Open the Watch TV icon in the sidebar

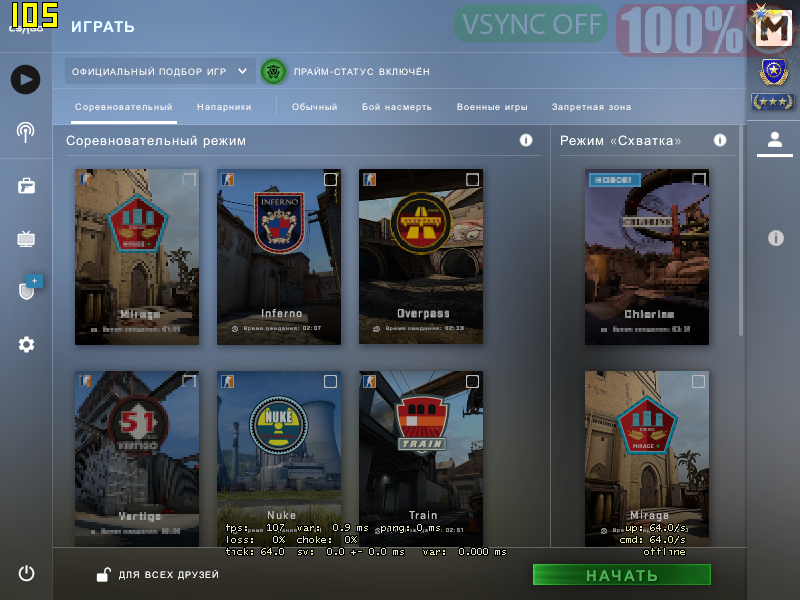[26, 238]
